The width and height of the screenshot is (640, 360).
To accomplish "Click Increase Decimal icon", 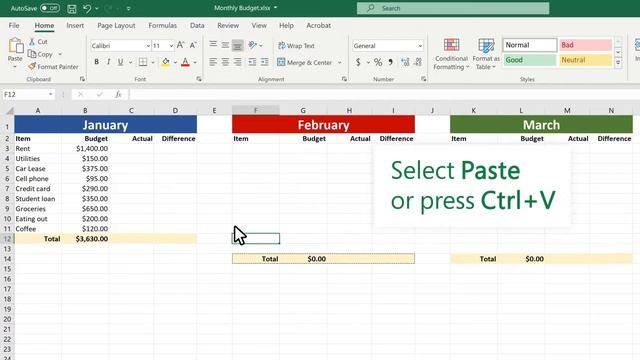I will click(x=405, y=62).
